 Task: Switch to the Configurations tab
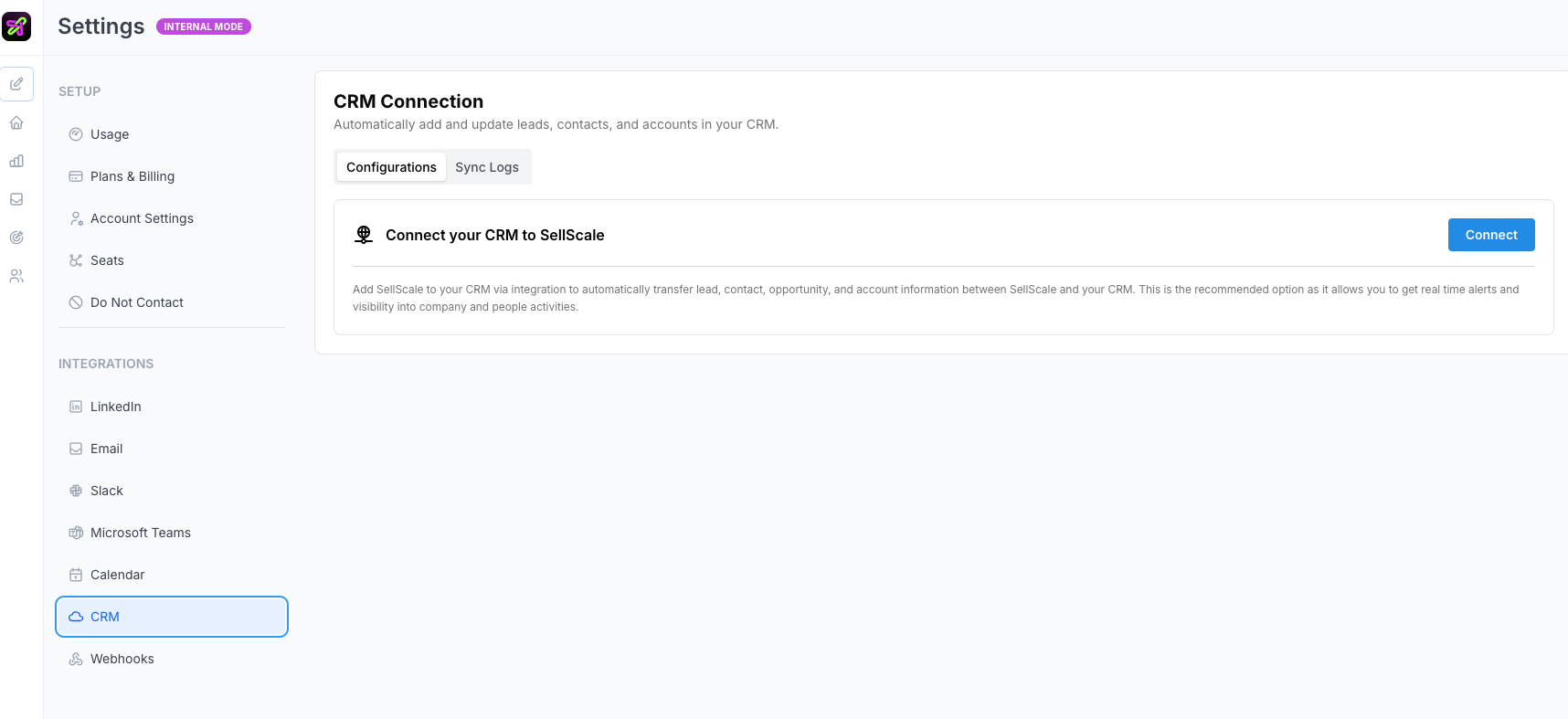click(x=391, y=167)
